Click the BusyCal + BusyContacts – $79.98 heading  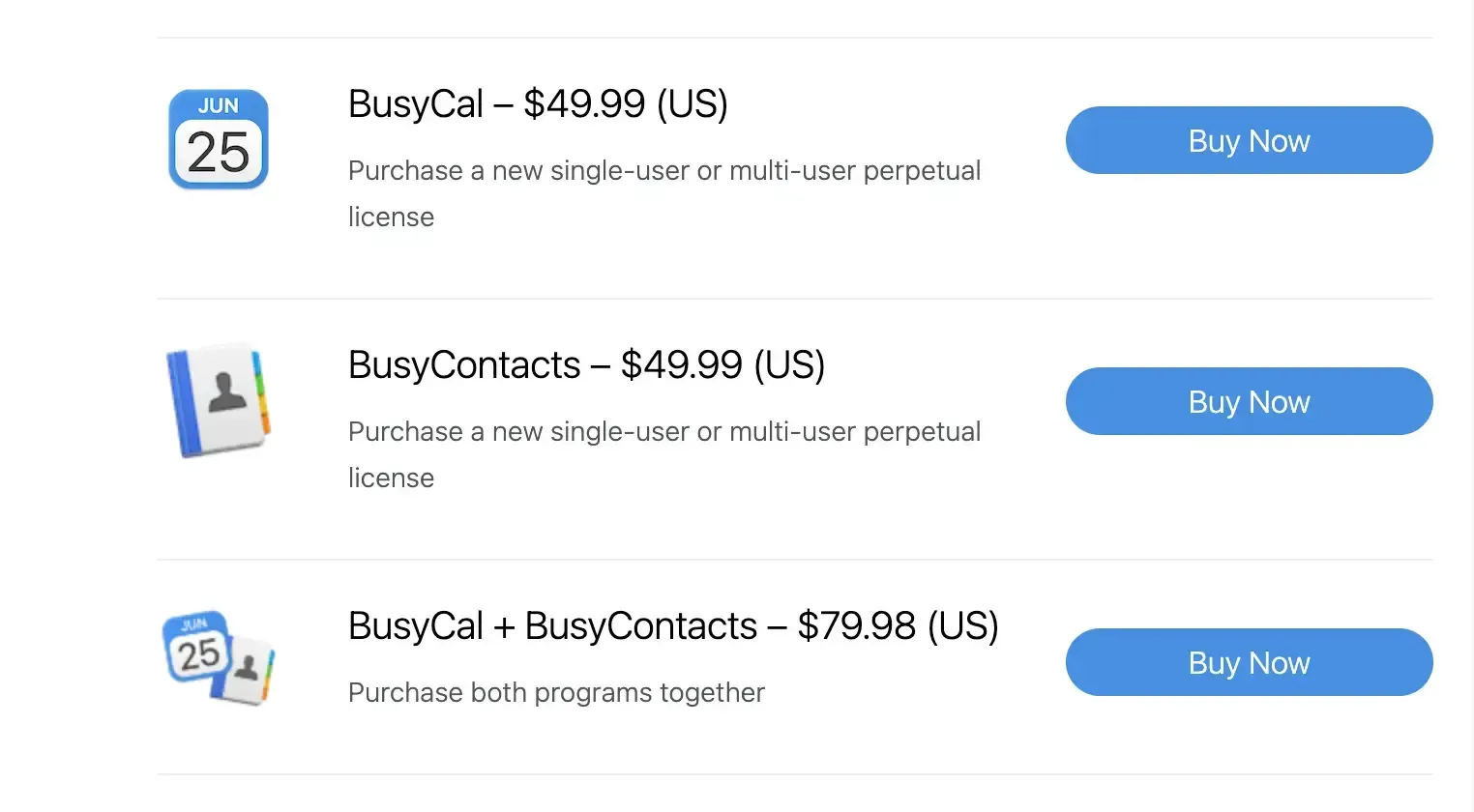tap(673, 625)
